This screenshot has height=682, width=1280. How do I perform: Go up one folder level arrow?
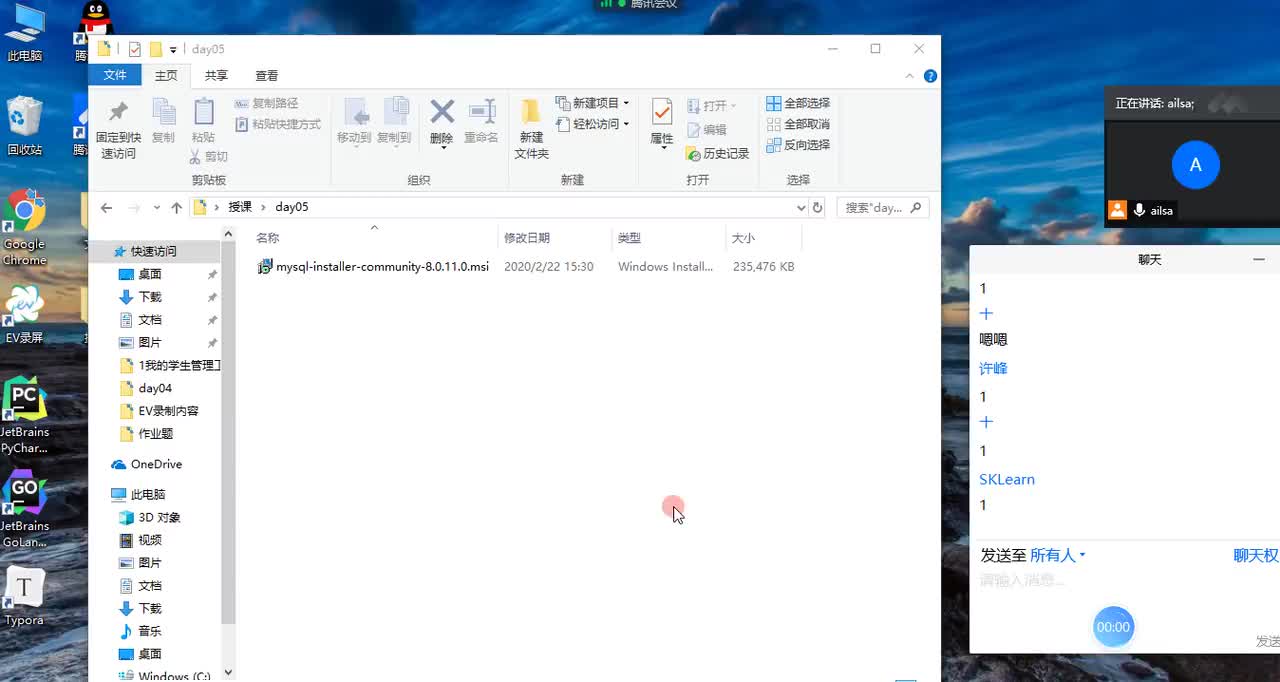[x=176, y=208]
